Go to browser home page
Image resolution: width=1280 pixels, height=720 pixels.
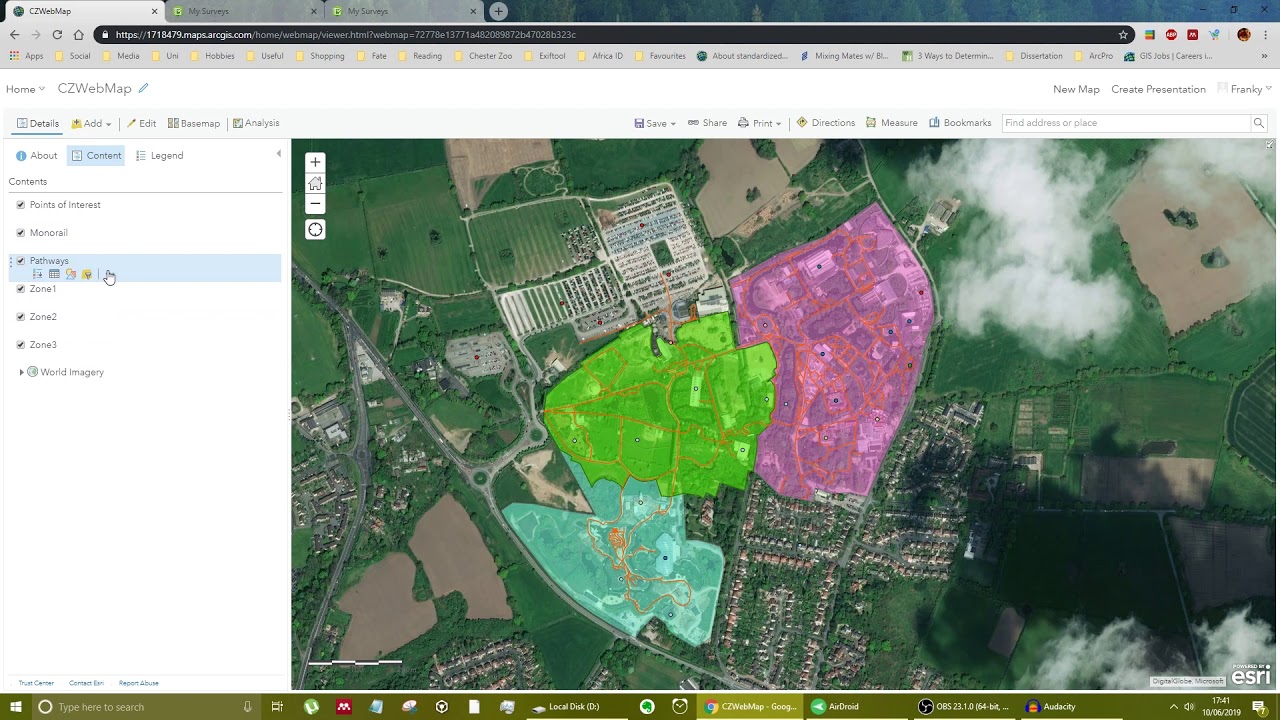[79, 34]
